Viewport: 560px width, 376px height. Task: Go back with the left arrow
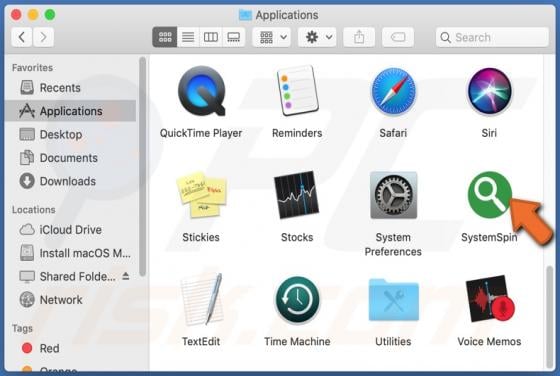point(22,37)
